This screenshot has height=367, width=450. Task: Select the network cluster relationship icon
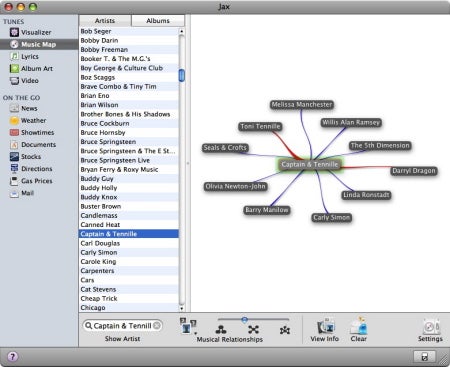(285, 330)
